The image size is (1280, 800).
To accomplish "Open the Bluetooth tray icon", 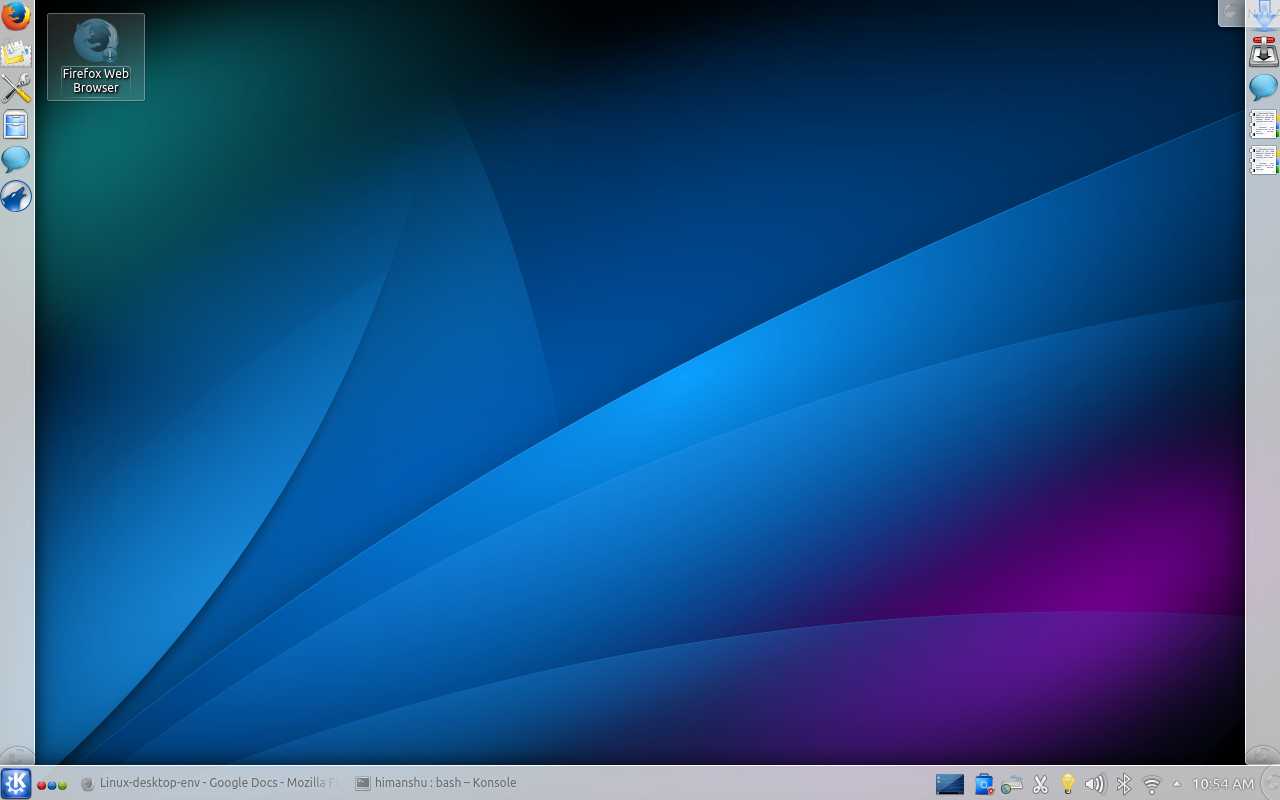I will coord(1123,784).
